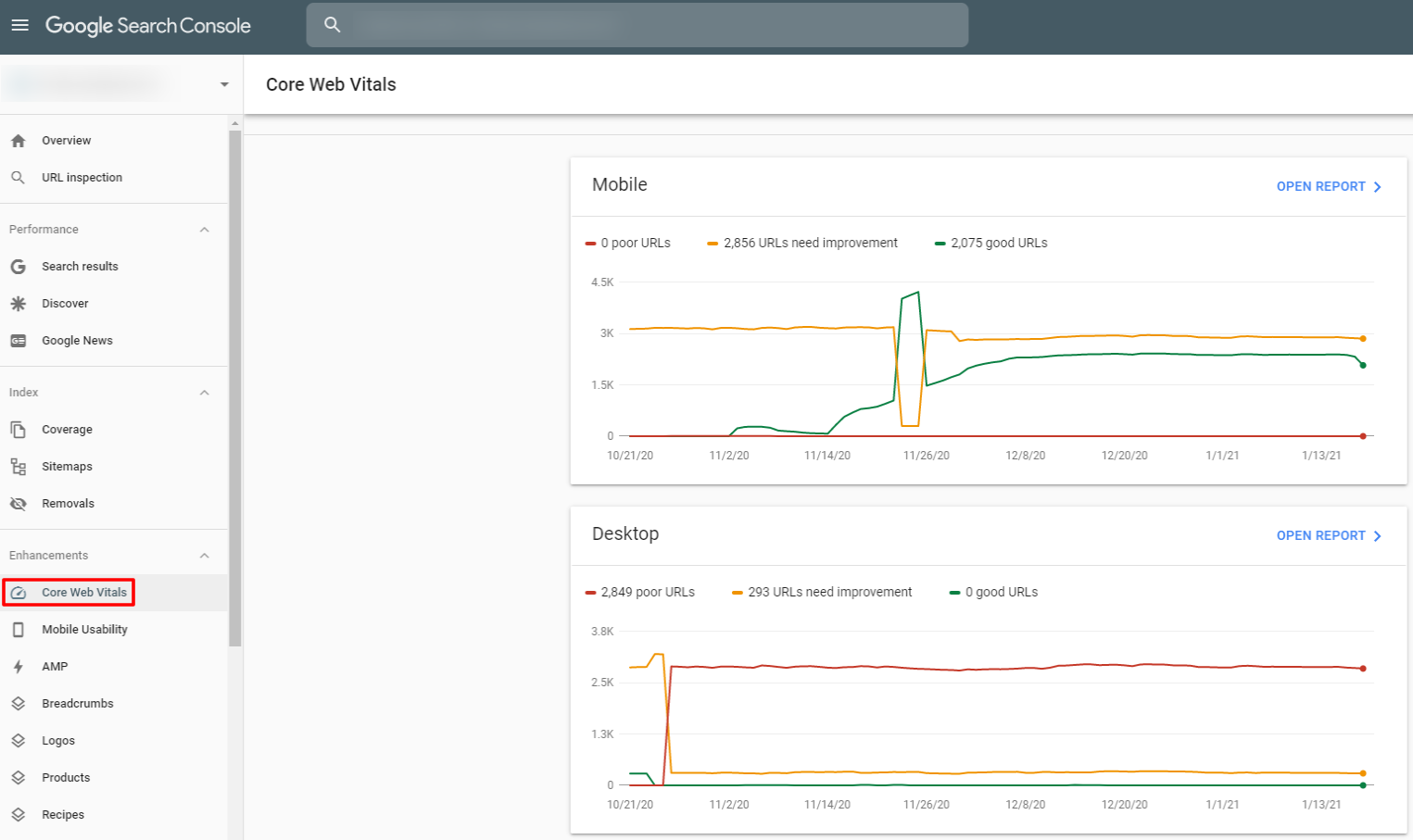Screen dimensions: 1413x840
Task: Click the Desktop card heading
Action: pyautogui.click(x=625, y=534)
